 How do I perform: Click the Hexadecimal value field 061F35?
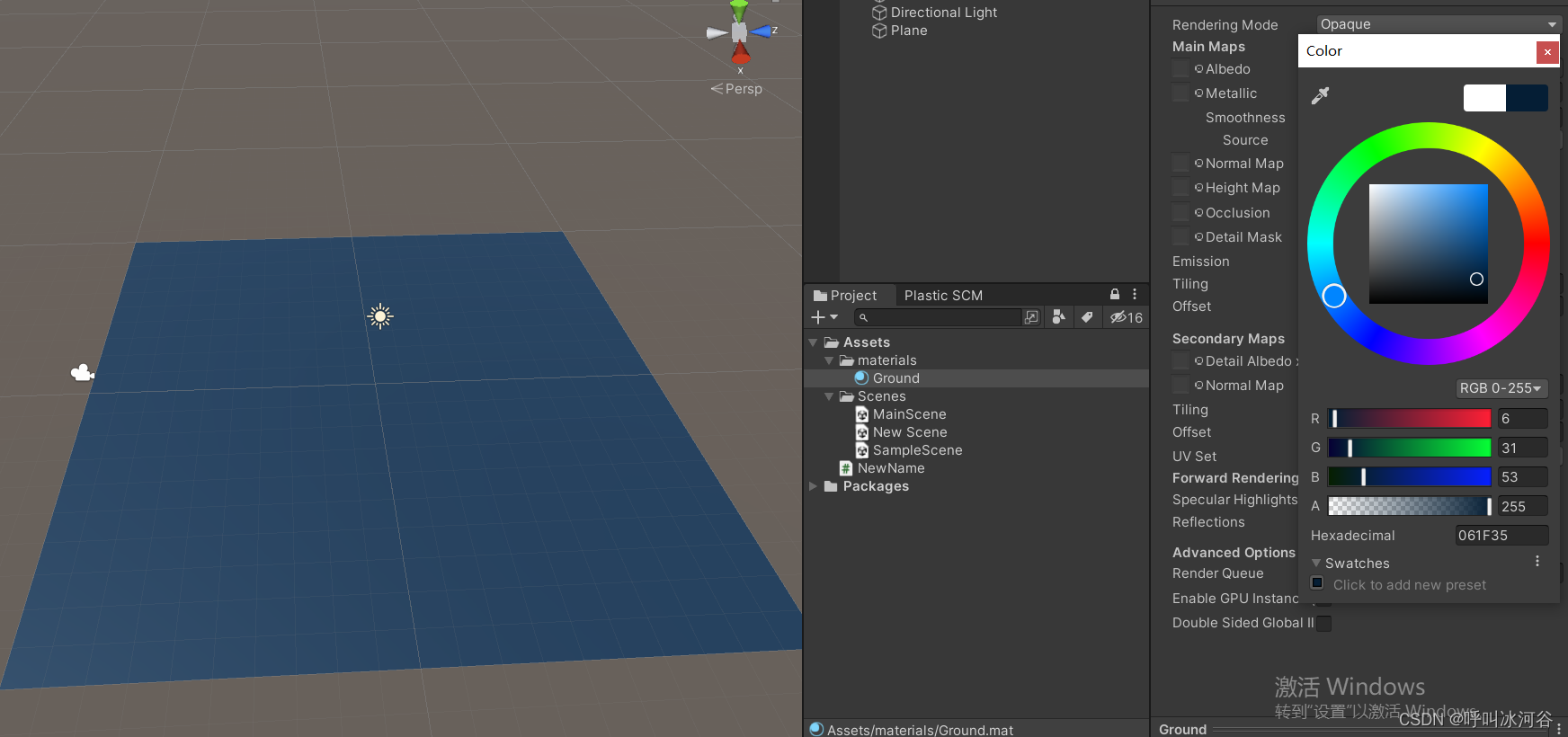pyautogui.click(x=1501, y=536)
